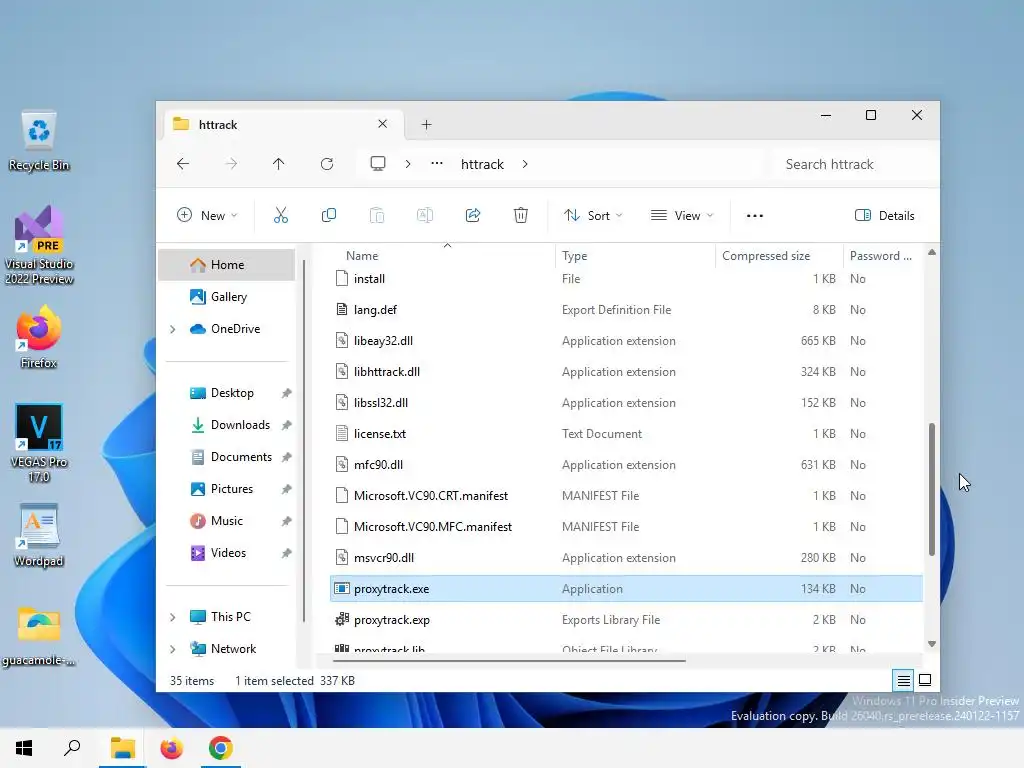Show hidden path with address bar ellipsis

tap(437, 164)
